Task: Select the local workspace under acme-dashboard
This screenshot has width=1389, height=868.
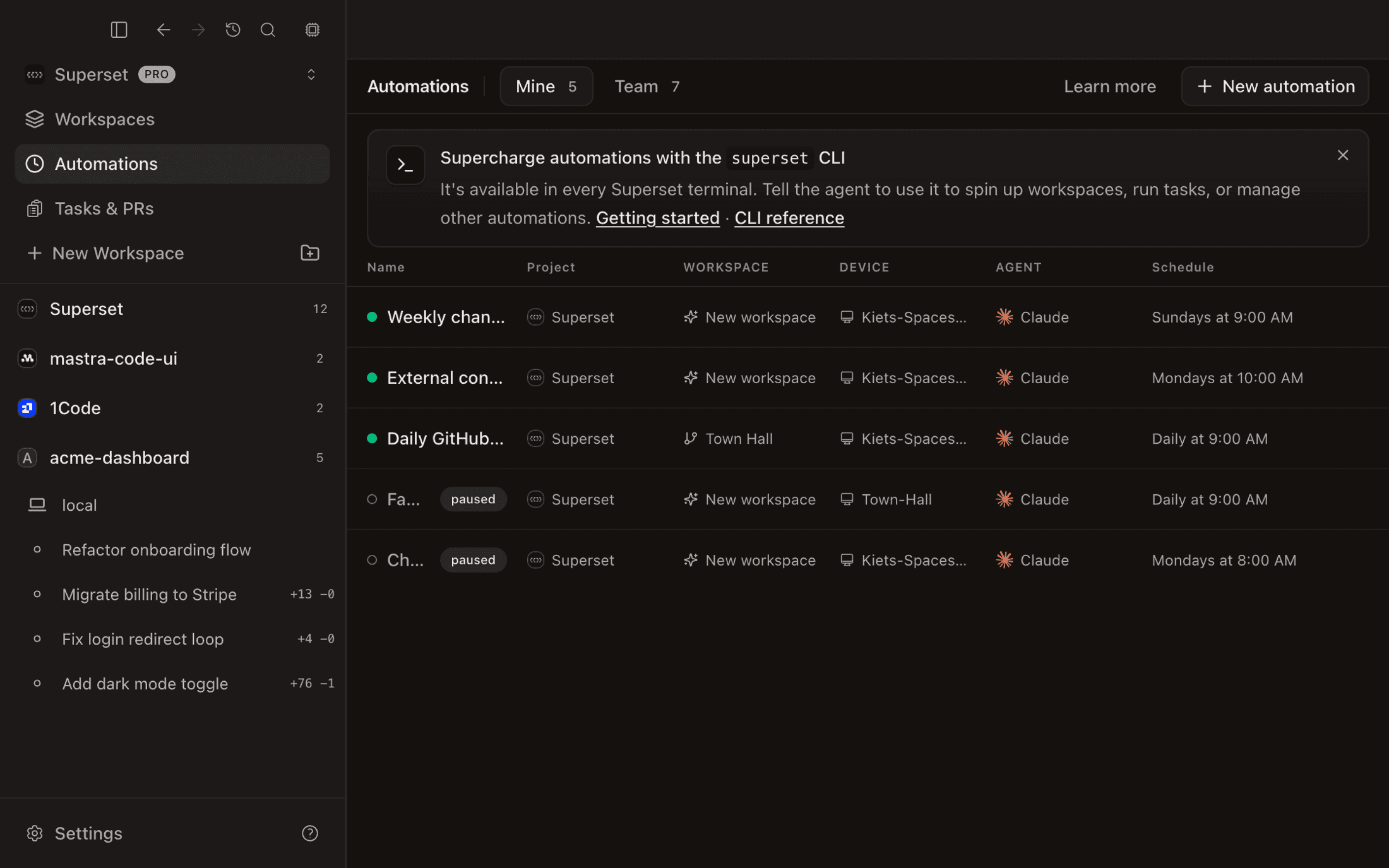Action: coord(172,505)
